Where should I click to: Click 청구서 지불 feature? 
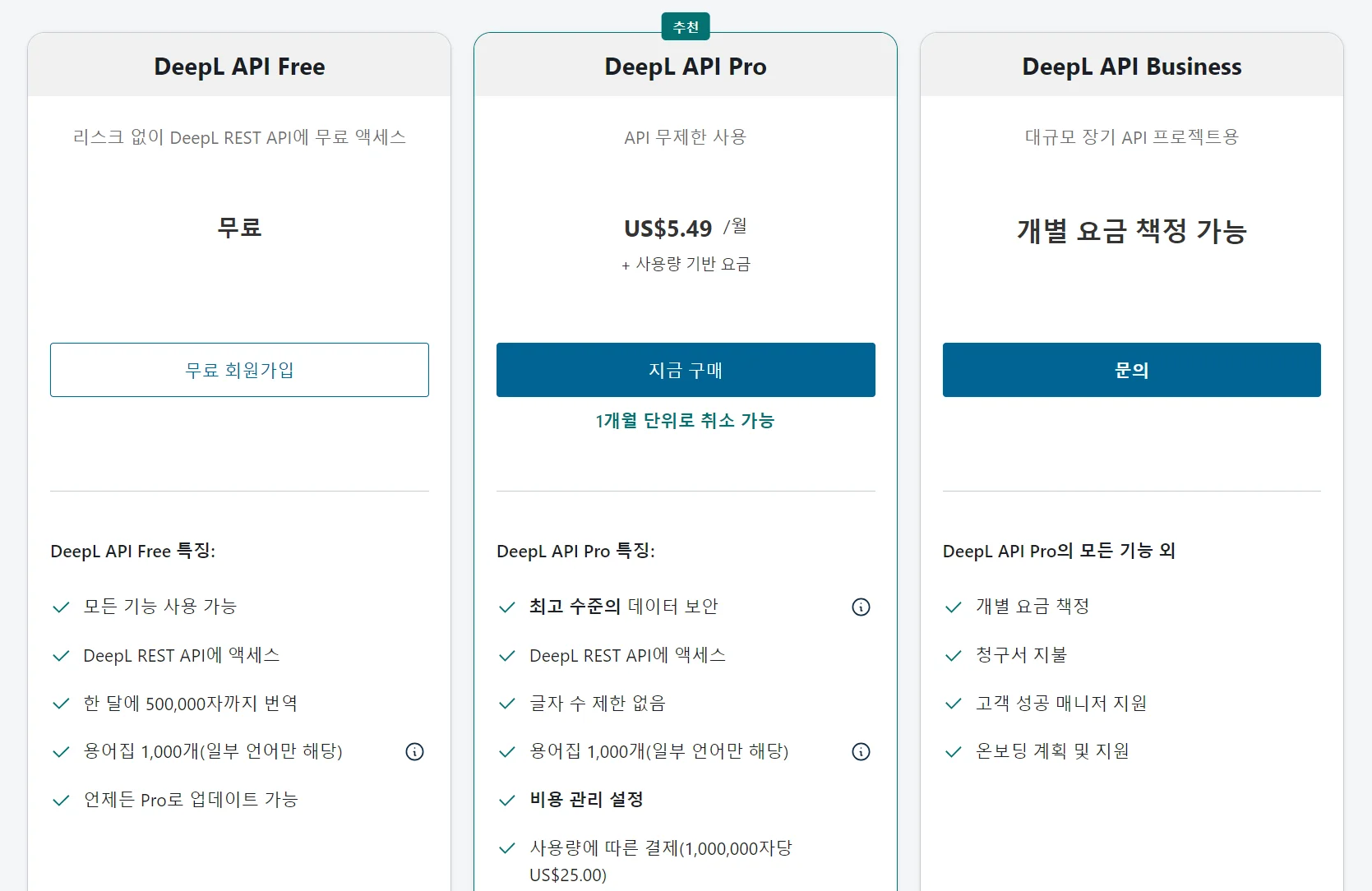1022,655
